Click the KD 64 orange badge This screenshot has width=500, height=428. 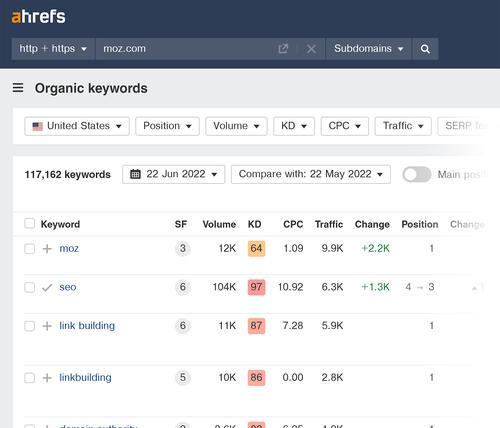(x=256, y=248)
